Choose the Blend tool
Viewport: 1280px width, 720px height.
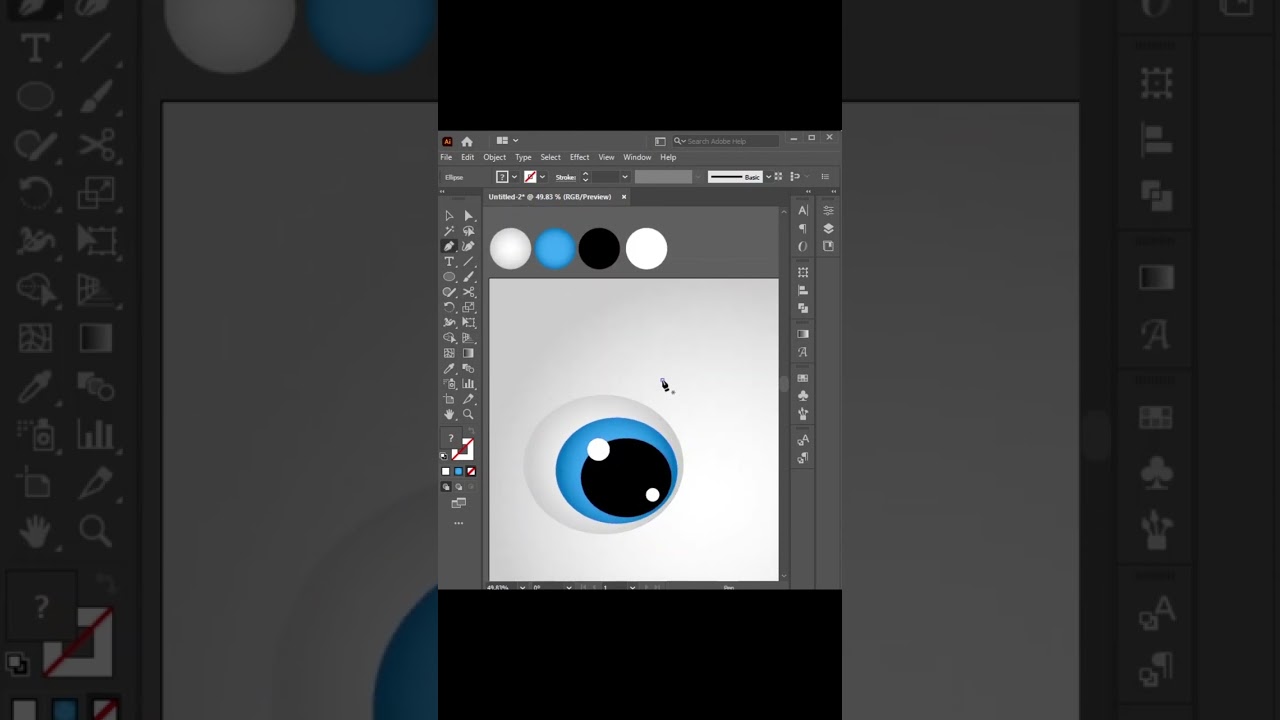point(468,368)
